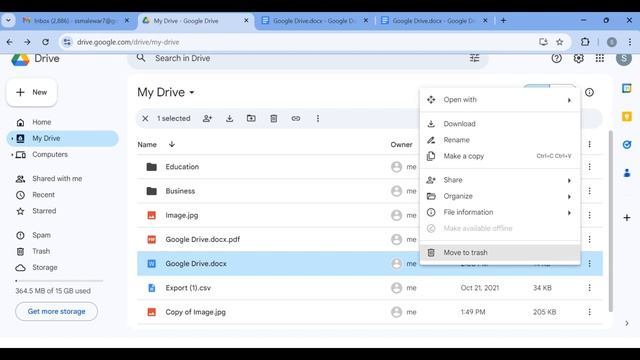Open more actions for Export (1).csv
Image resolution: width=640 pixels, height=360 pixels.
pos(589,288)
